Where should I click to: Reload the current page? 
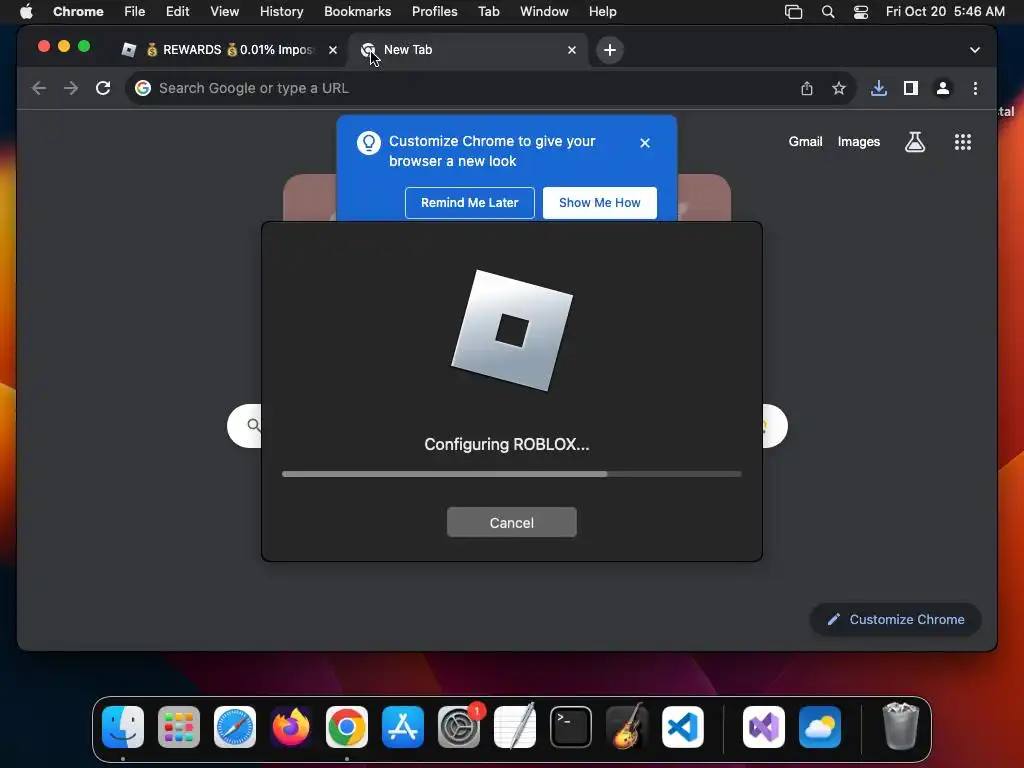pos(103,88)
